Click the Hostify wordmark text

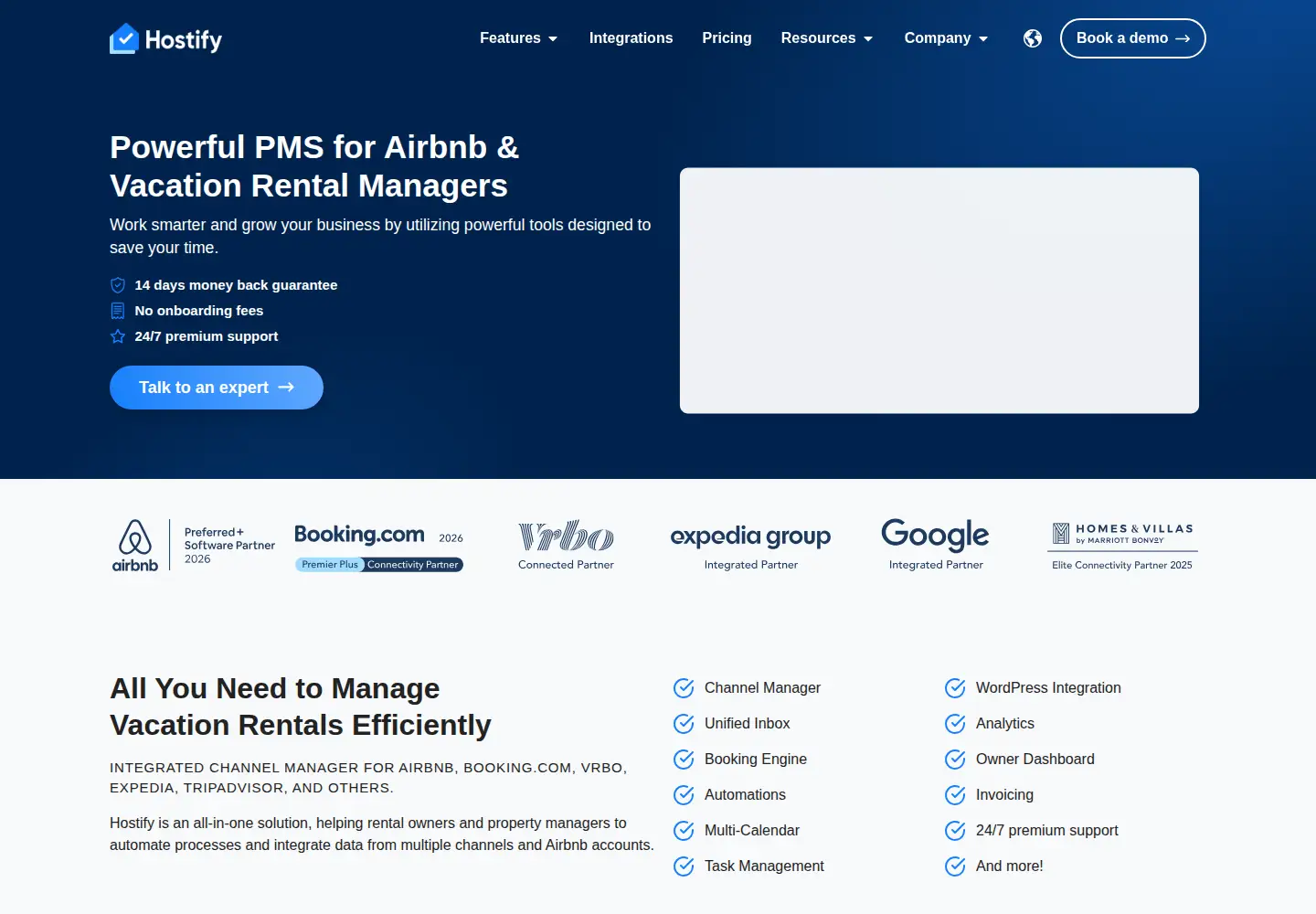[184, 40]
